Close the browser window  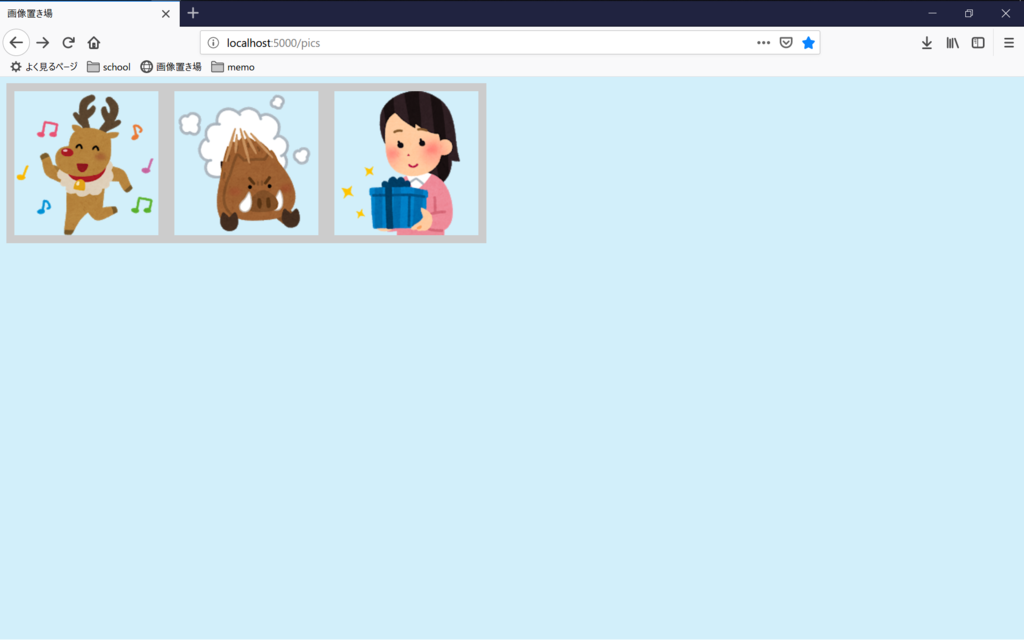[1006, 13]
